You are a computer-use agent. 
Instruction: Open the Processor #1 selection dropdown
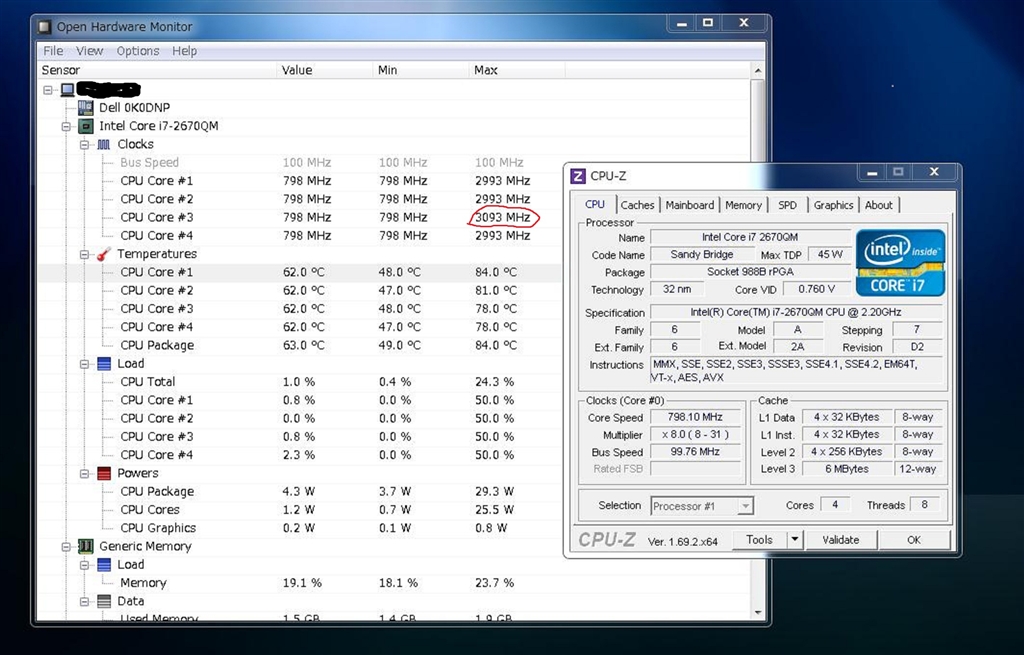pyautogui.click(x=745, y=506)
